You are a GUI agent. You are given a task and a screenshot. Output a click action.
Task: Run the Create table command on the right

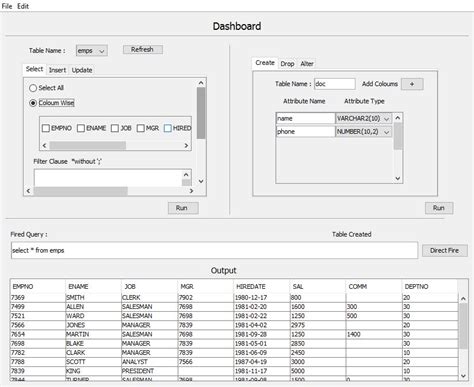439,208
